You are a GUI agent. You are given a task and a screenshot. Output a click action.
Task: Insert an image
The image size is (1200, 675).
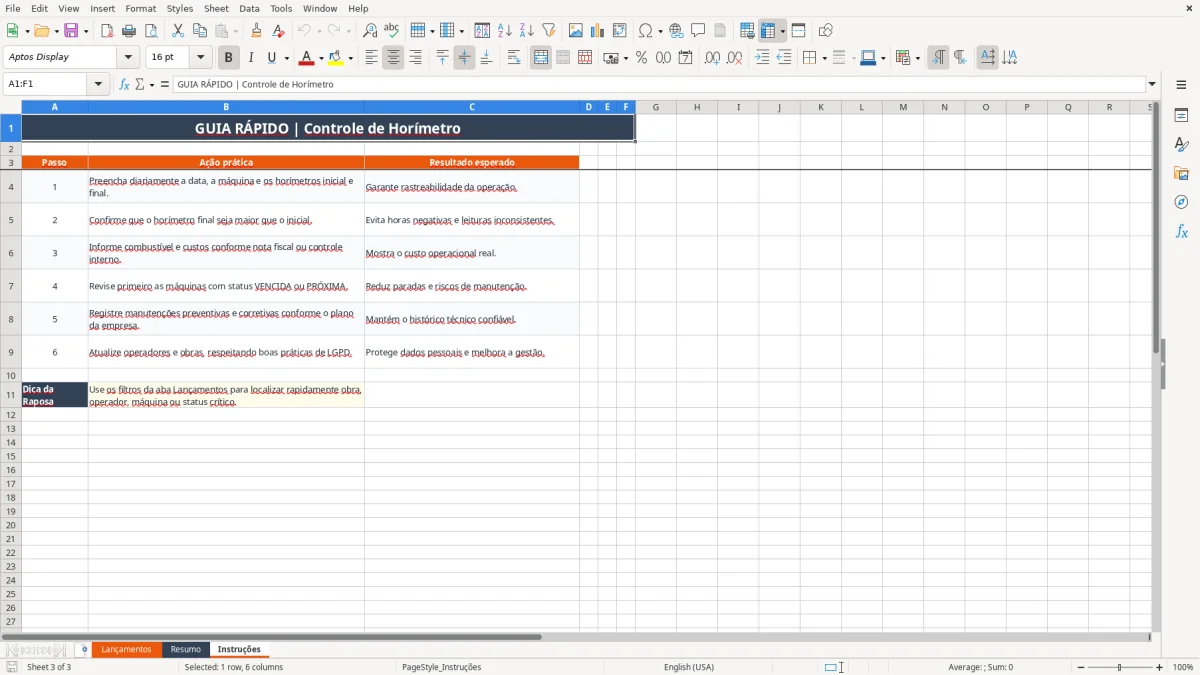pyautogui.click(x=576, y=31)
